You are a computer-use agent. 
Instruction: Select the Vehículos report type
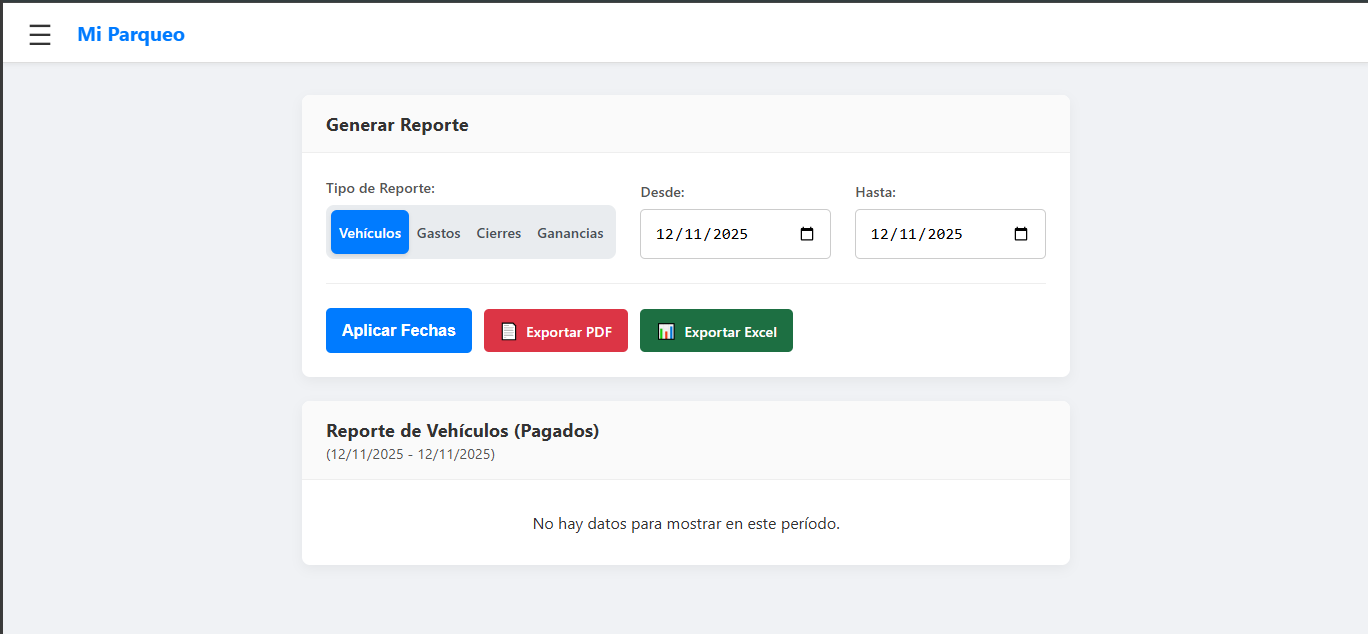point(369,232)
